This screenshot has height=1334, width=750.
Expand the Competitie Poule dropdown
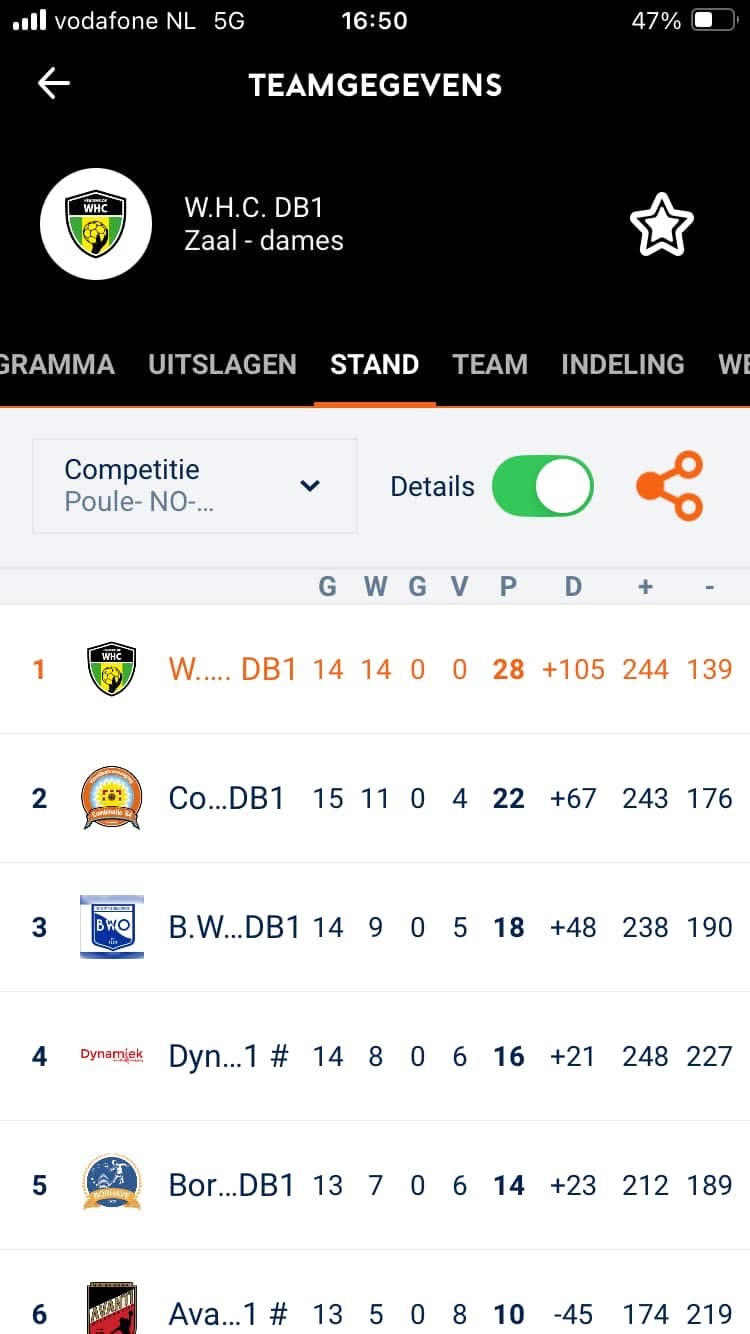pyautogui.click(x=195, y=486)
